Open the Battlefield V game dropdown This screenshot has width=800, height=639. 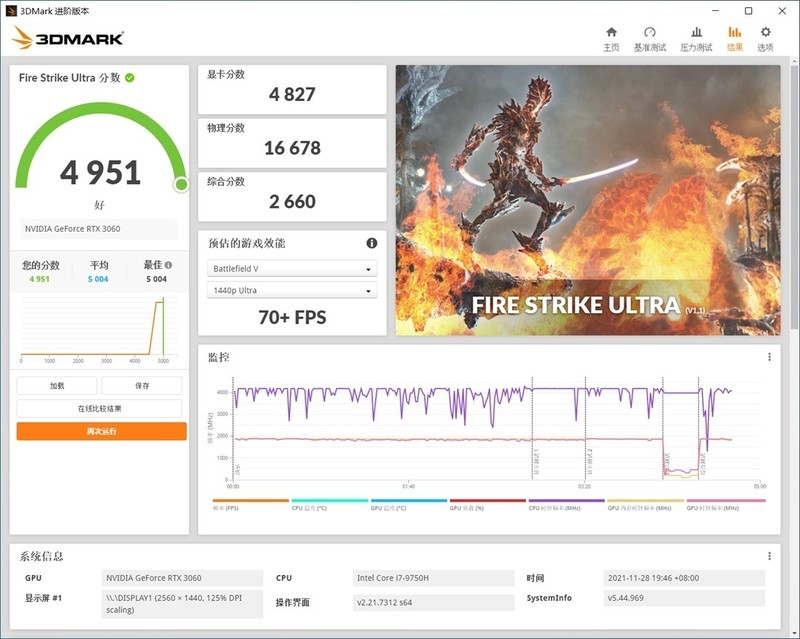[290, 268]
